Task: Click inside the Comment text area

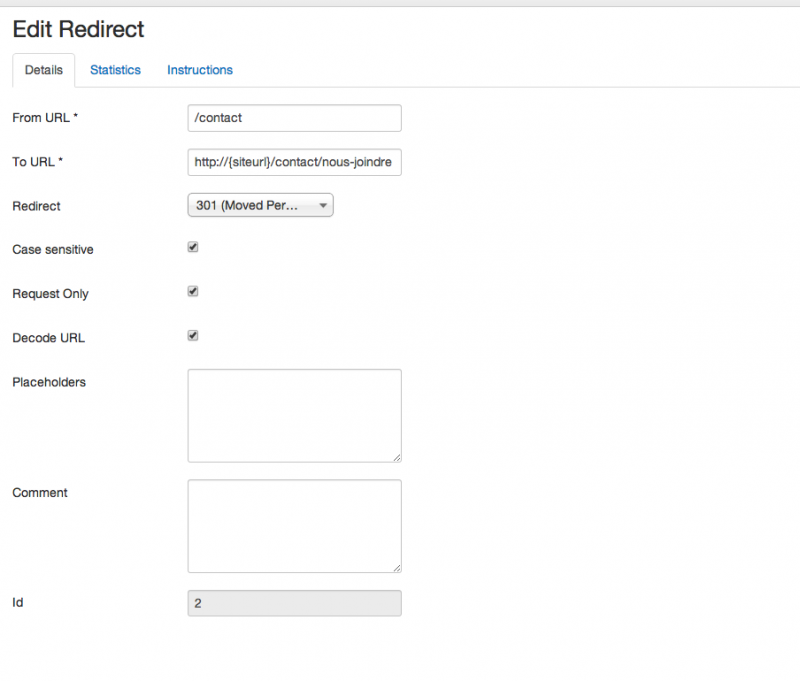Action: (294, 525)
